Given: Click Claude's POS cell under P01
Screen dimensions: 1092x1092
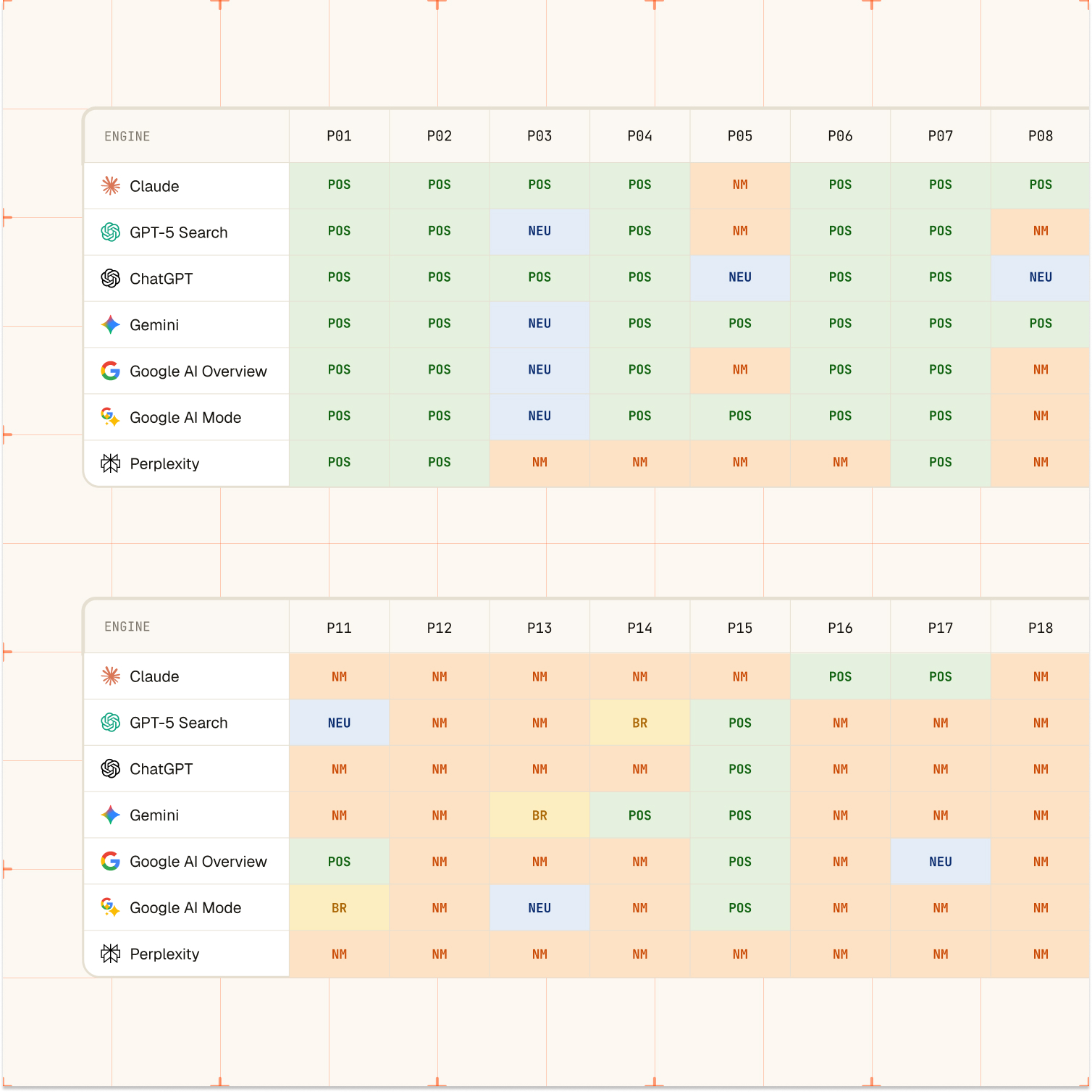Looking at the screenshot, I should click(x=339, y=185).
